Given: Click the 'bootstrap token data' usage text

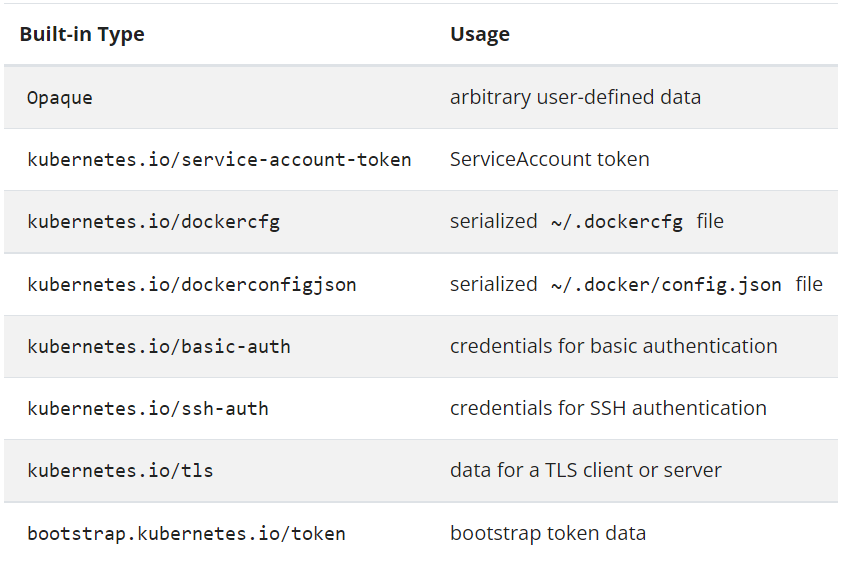Looking at the screenshot, I should click(548, 533).
